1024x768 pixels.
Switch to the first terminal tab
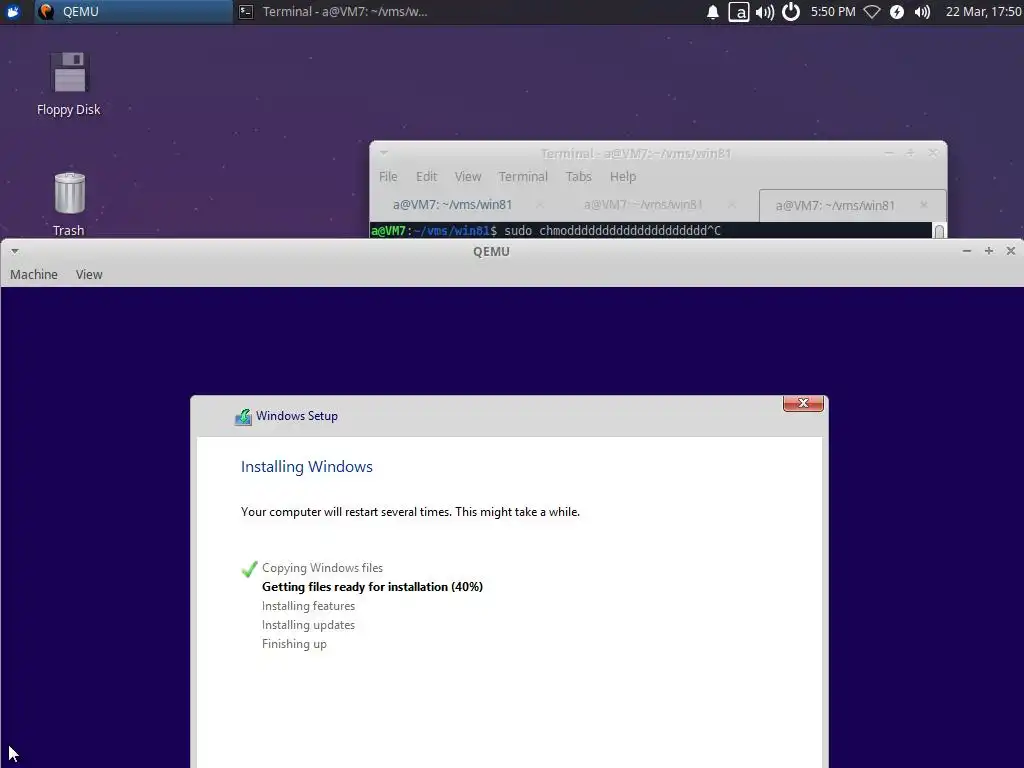point(453,204)
